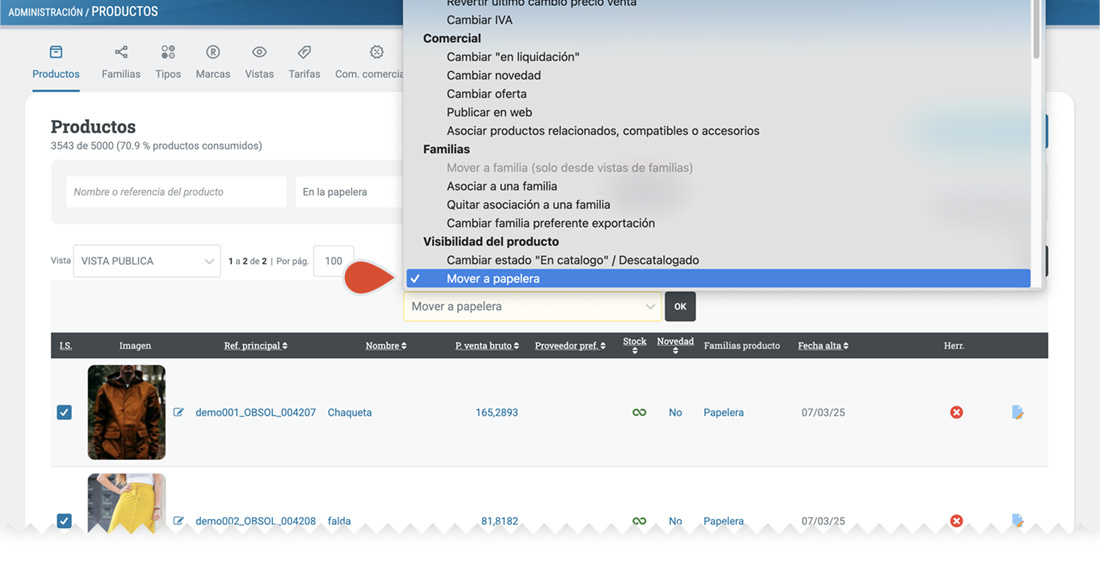Click Papelera family link in Chaqueta row
The height and width of the screenshot is (572, 1100).
[x=723, y=413]
